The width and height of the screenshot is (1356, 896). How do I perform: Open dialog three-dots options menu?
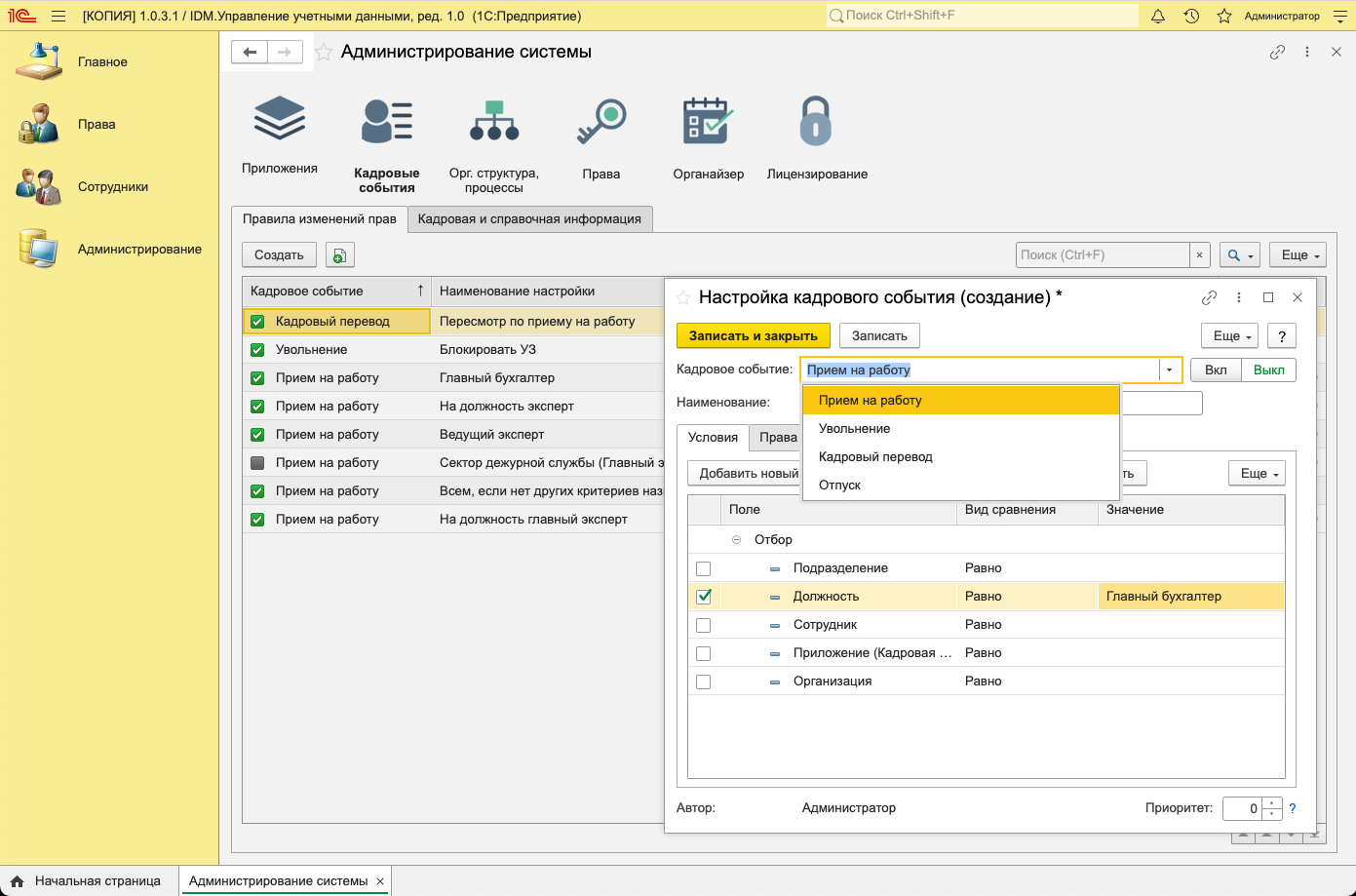[x=1239, y=297]
